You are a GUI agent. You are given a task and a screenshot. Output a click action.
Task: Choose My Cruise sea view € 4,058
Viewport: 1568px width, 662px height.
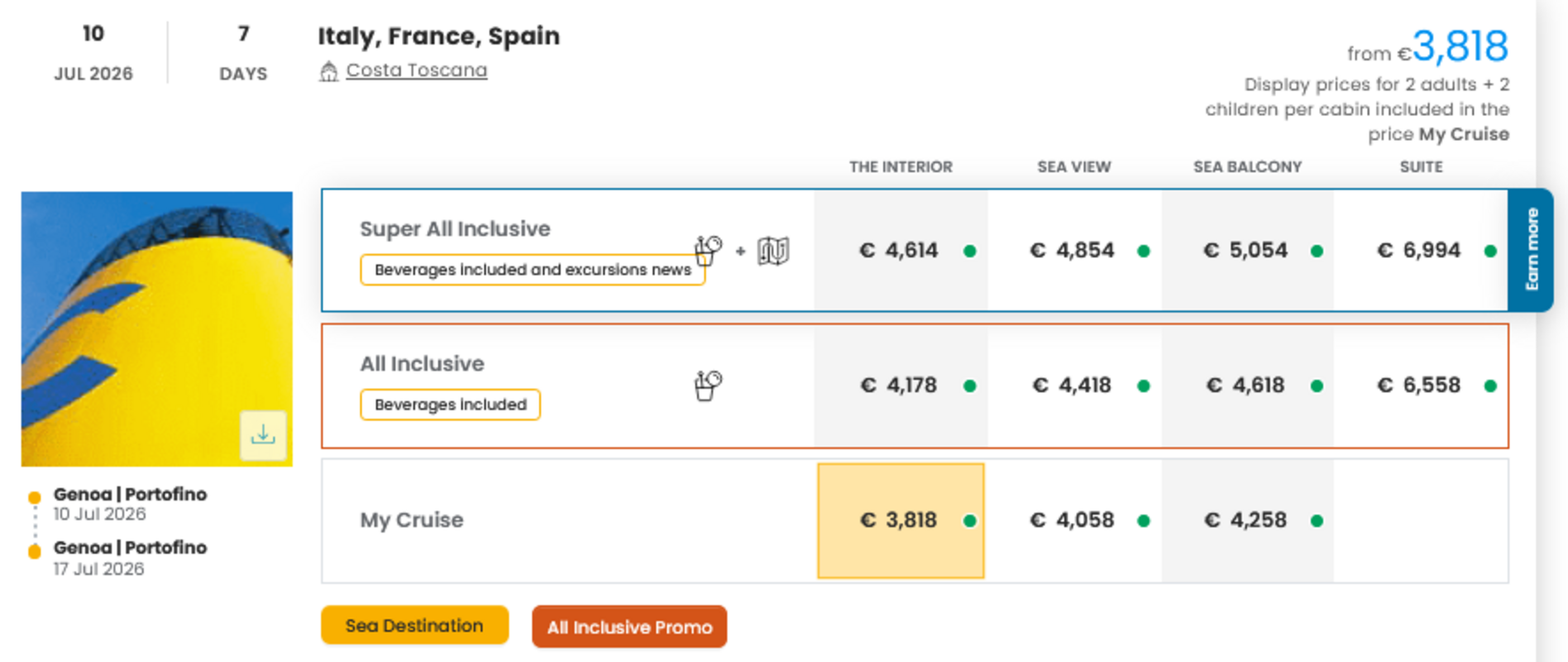[1073, 520]
